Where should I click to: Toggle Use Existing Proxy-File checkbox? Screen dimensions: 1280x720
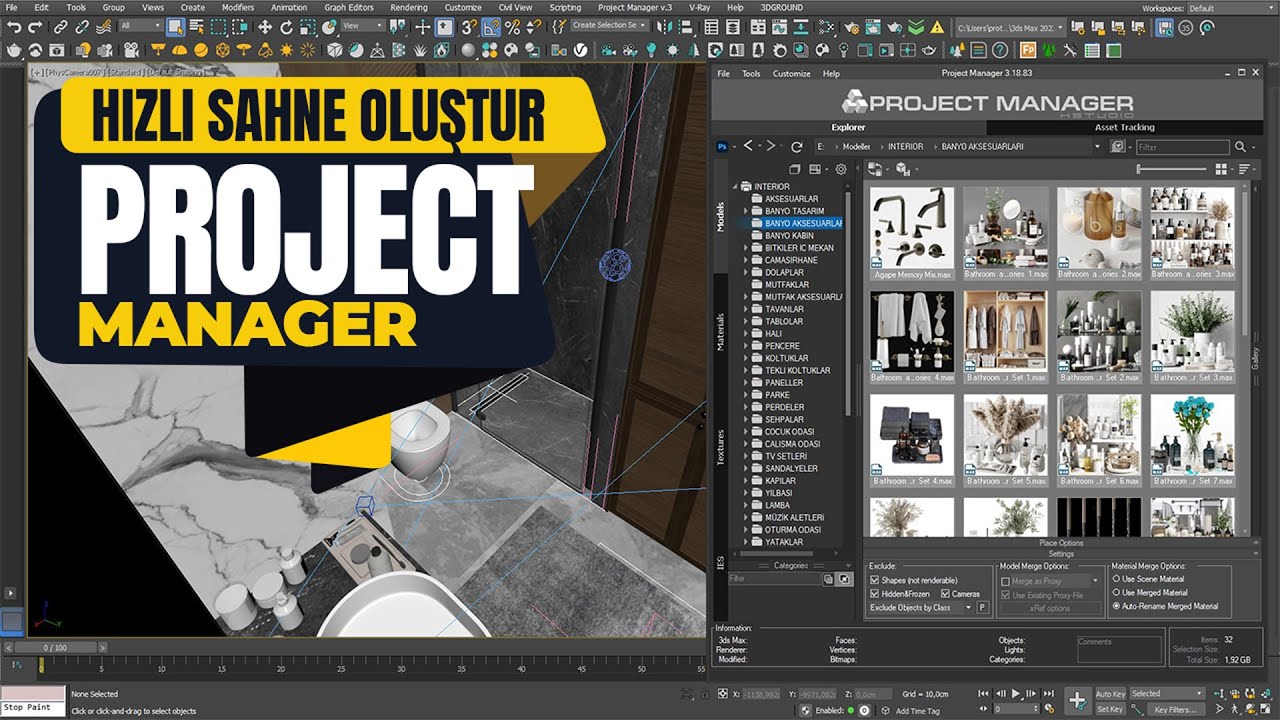(x=1006, y=595)
